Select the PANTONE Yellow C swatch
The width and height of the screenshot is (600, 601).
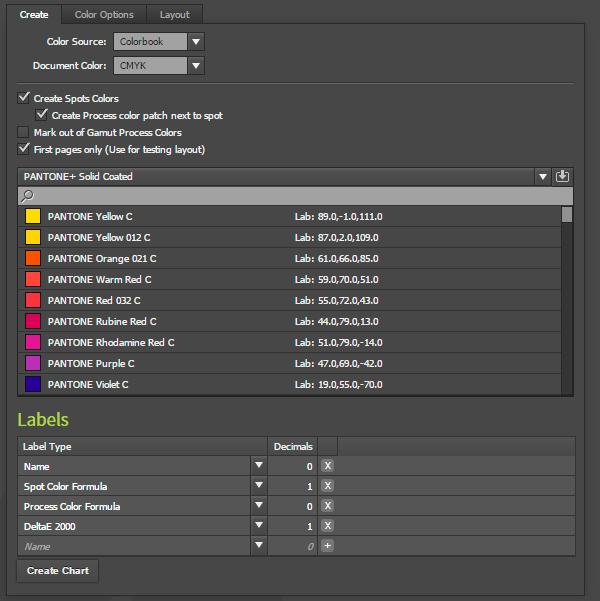coord(33,217)
